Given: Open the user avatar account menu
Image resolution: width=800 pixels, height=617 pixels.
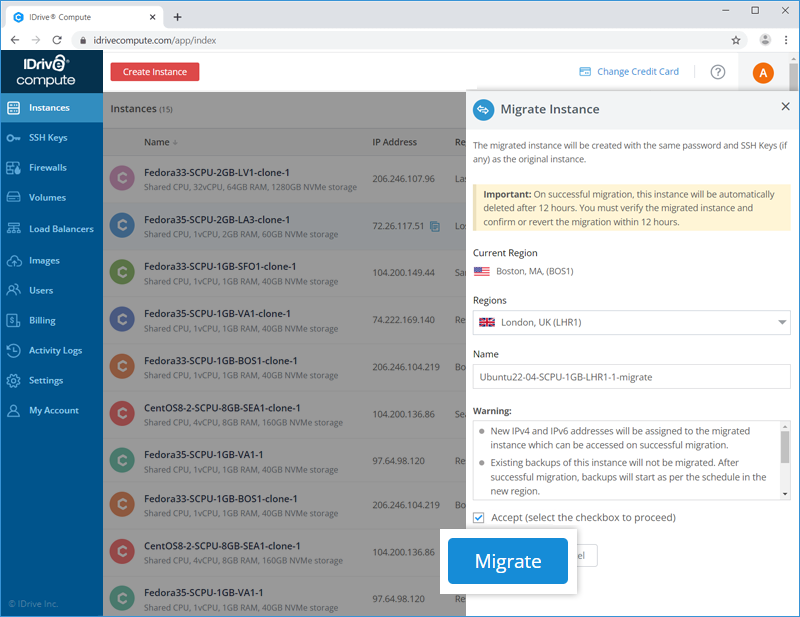Looking at the screenshot, I should pyautogui.click(x=762, y=72).
